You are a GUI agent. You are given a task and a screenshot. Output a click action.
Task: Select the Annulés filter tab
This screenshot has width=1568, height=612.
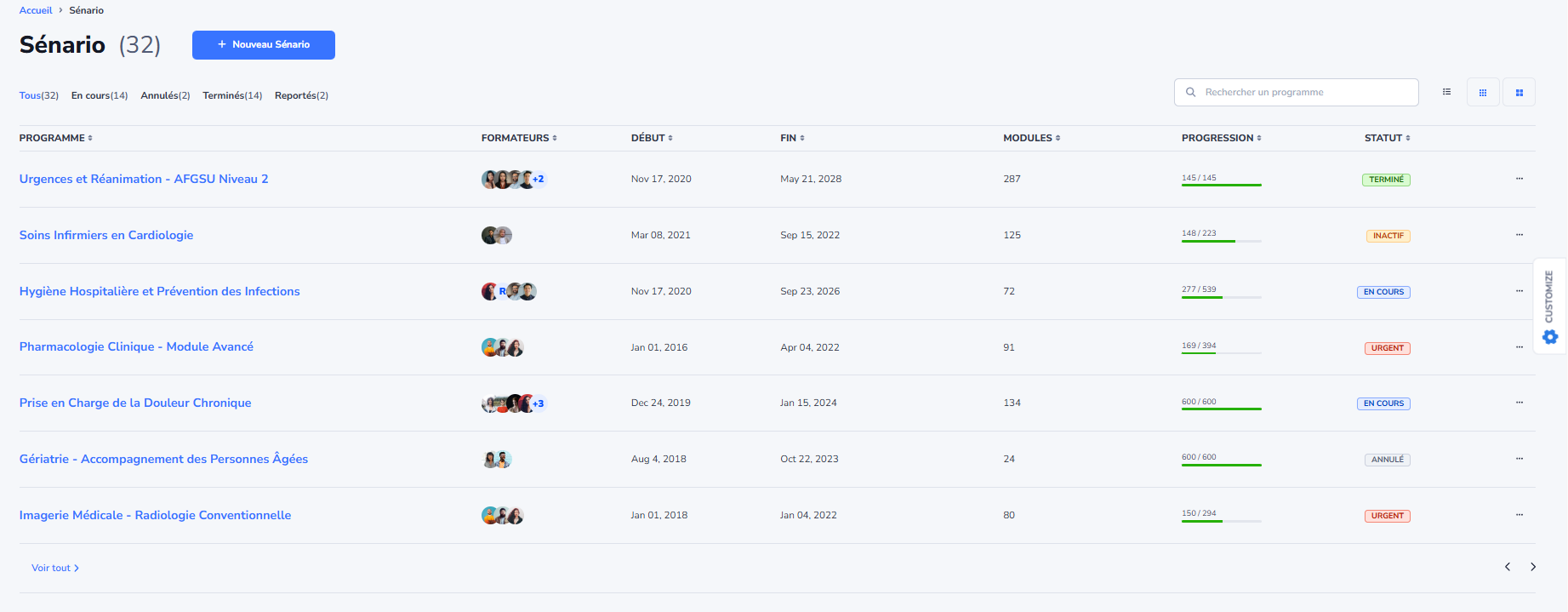point(165,95)
